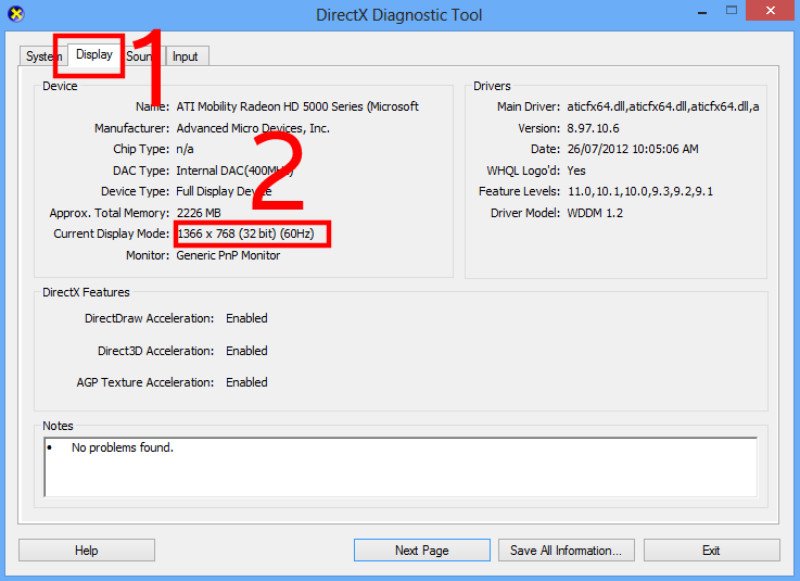This screenshot has height=581, width=800.
Task: Click the WHQL Logo'd Yes value
Action: [x=574, y=170]
